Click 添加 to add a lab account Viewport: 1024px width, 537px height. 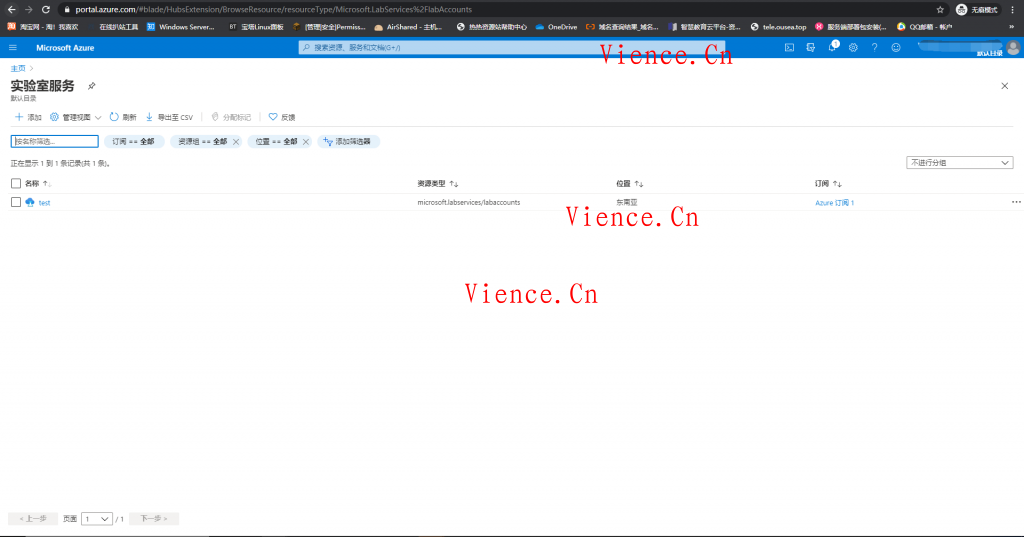point(28,117)
